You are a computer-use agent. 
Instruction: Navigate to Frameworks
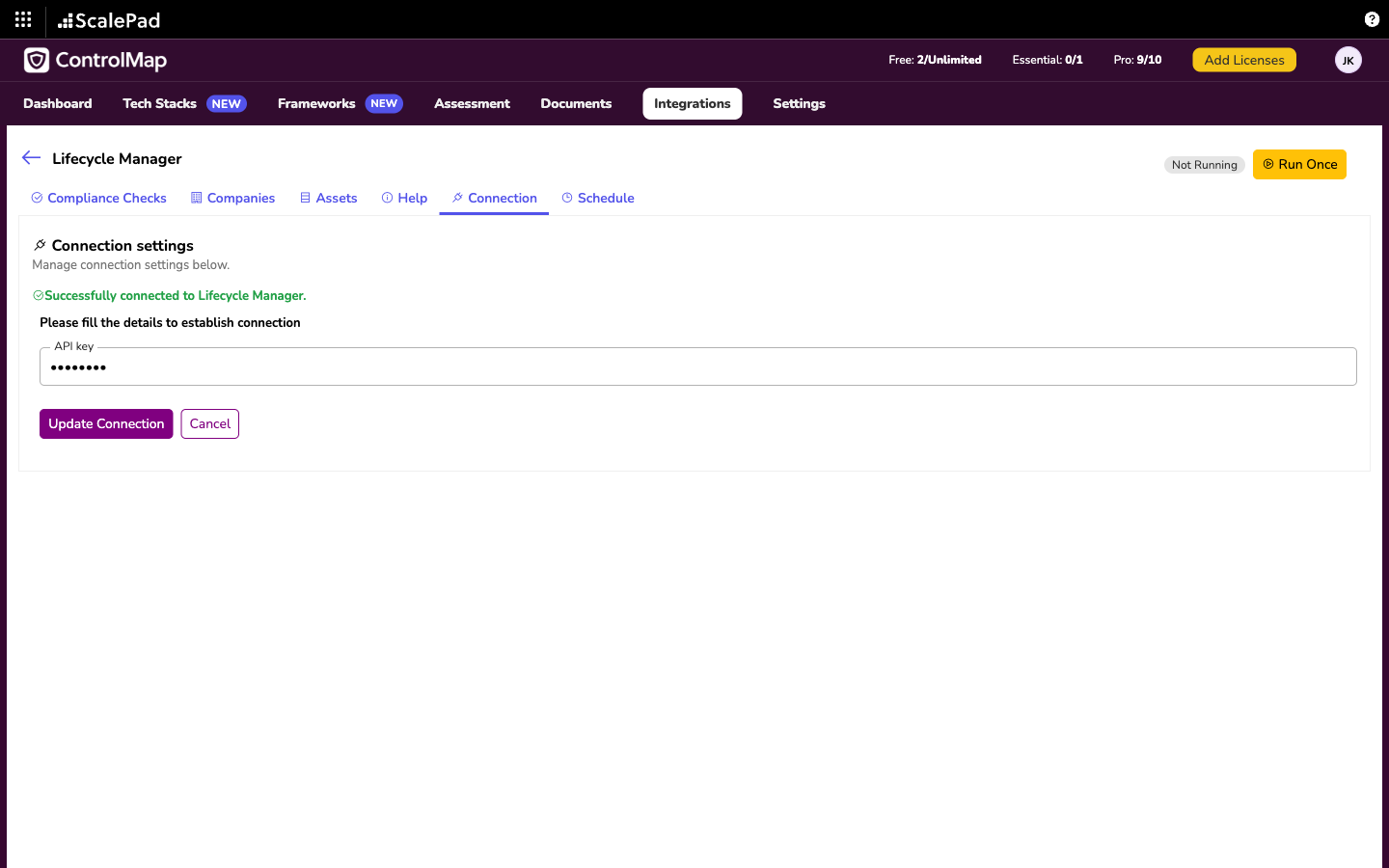click(x=316, y=103)
